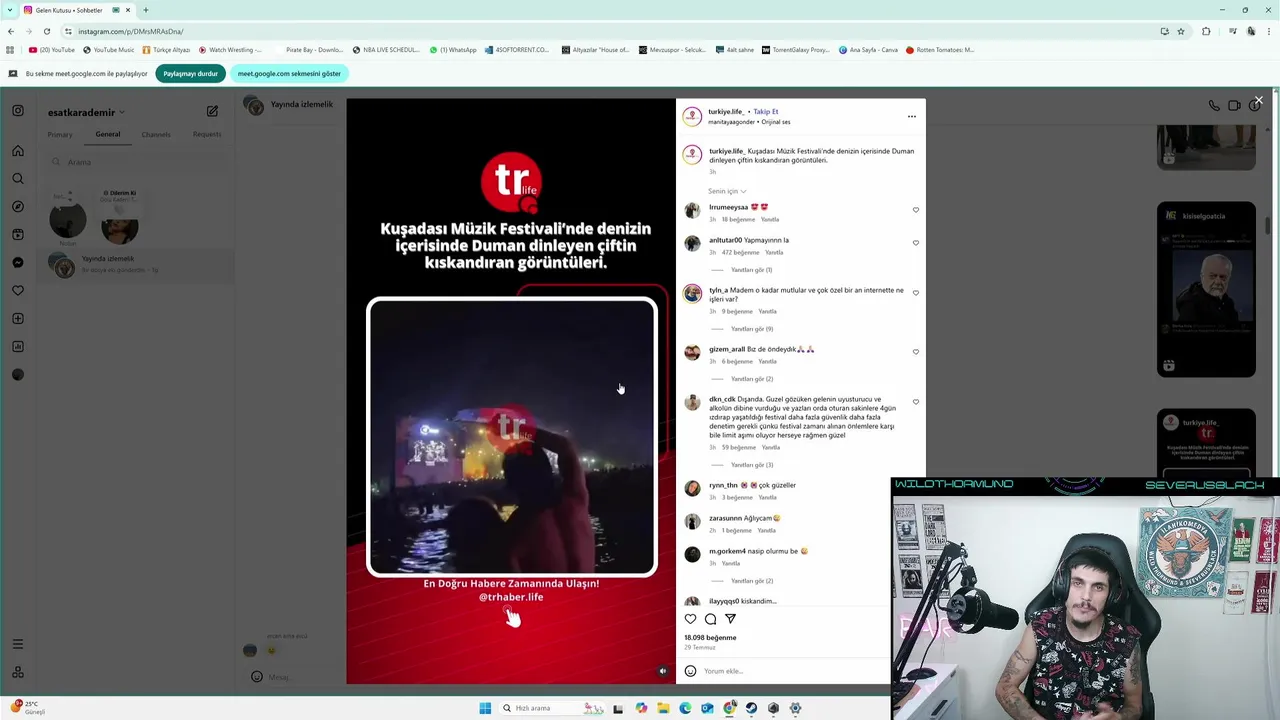Open 18.098 beğenme likes list
Viewport: 1280px width, 720px height.
710,637
